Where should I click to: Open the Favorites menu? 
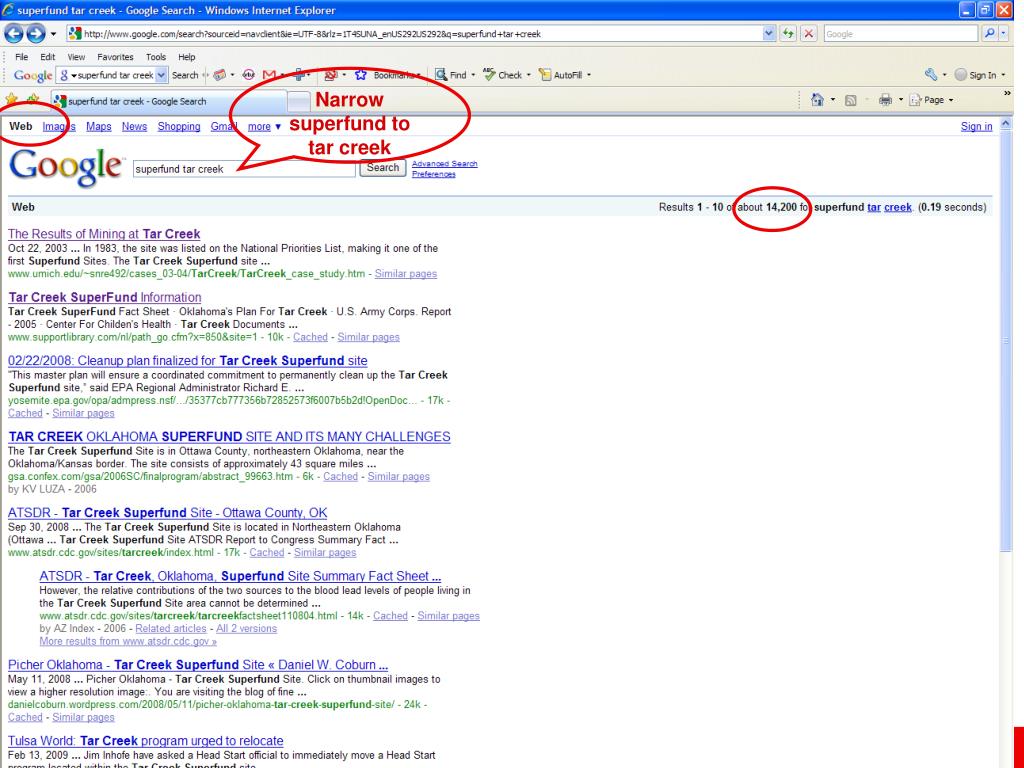(115, 57)
